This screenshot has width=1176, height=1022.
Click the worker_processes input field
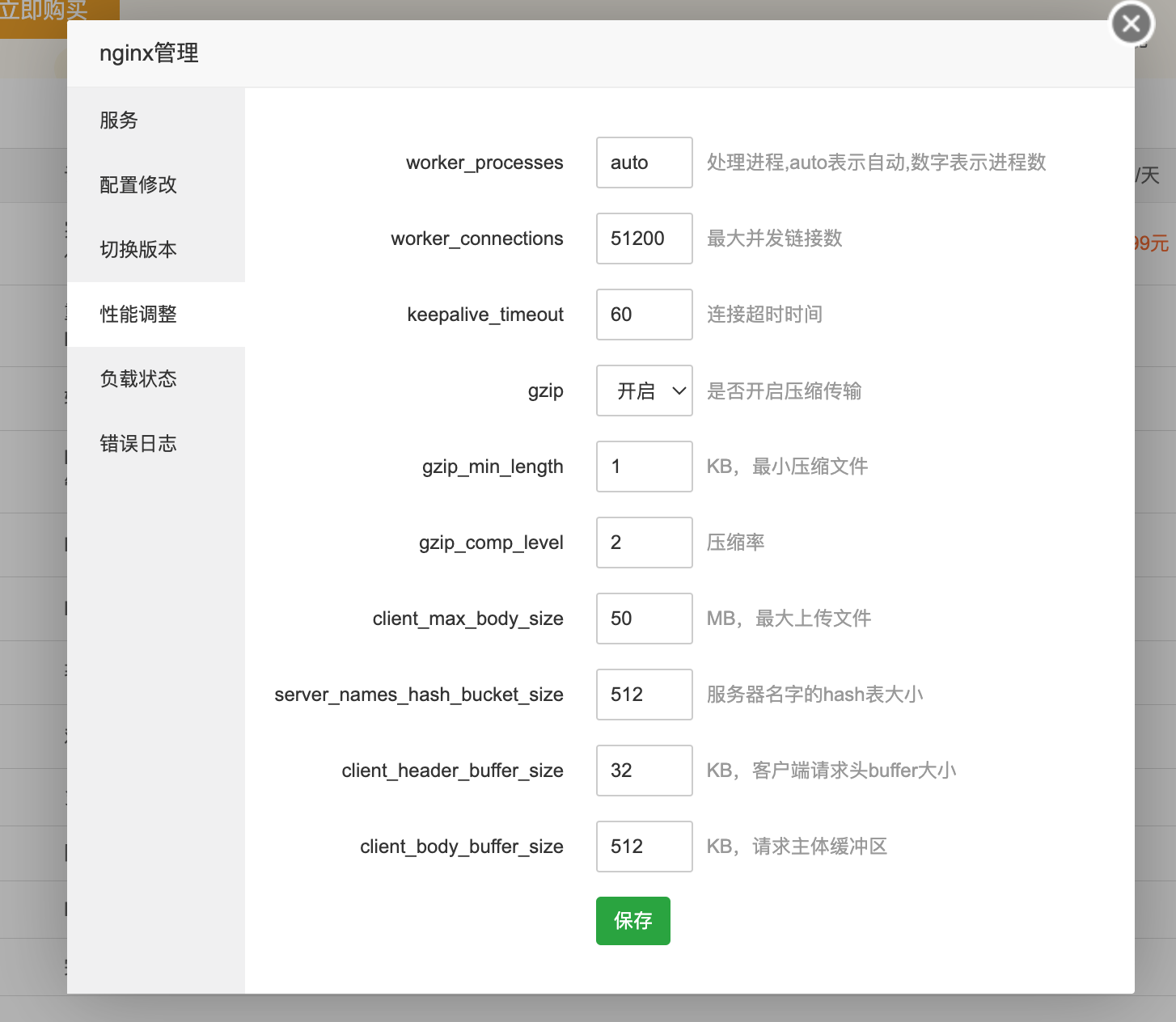(x=645, y=163)
